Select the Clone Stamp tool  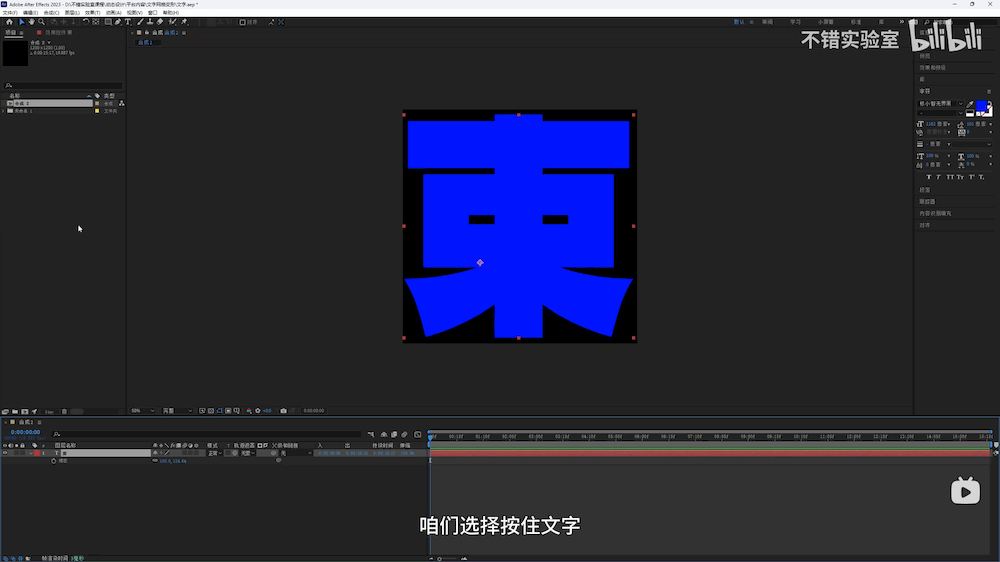(x=150, y=22)
